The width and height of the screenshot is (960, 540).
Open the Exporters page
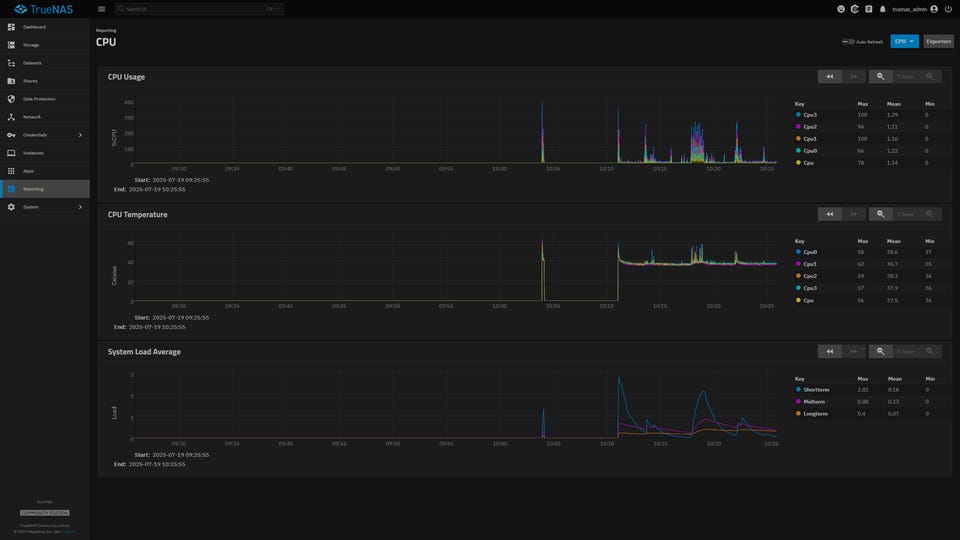938,42
